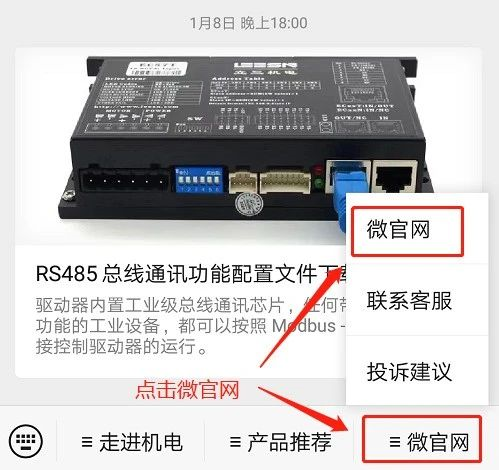Click the 1月8日 晚上18:00 timestamp

tap(249, 23)
